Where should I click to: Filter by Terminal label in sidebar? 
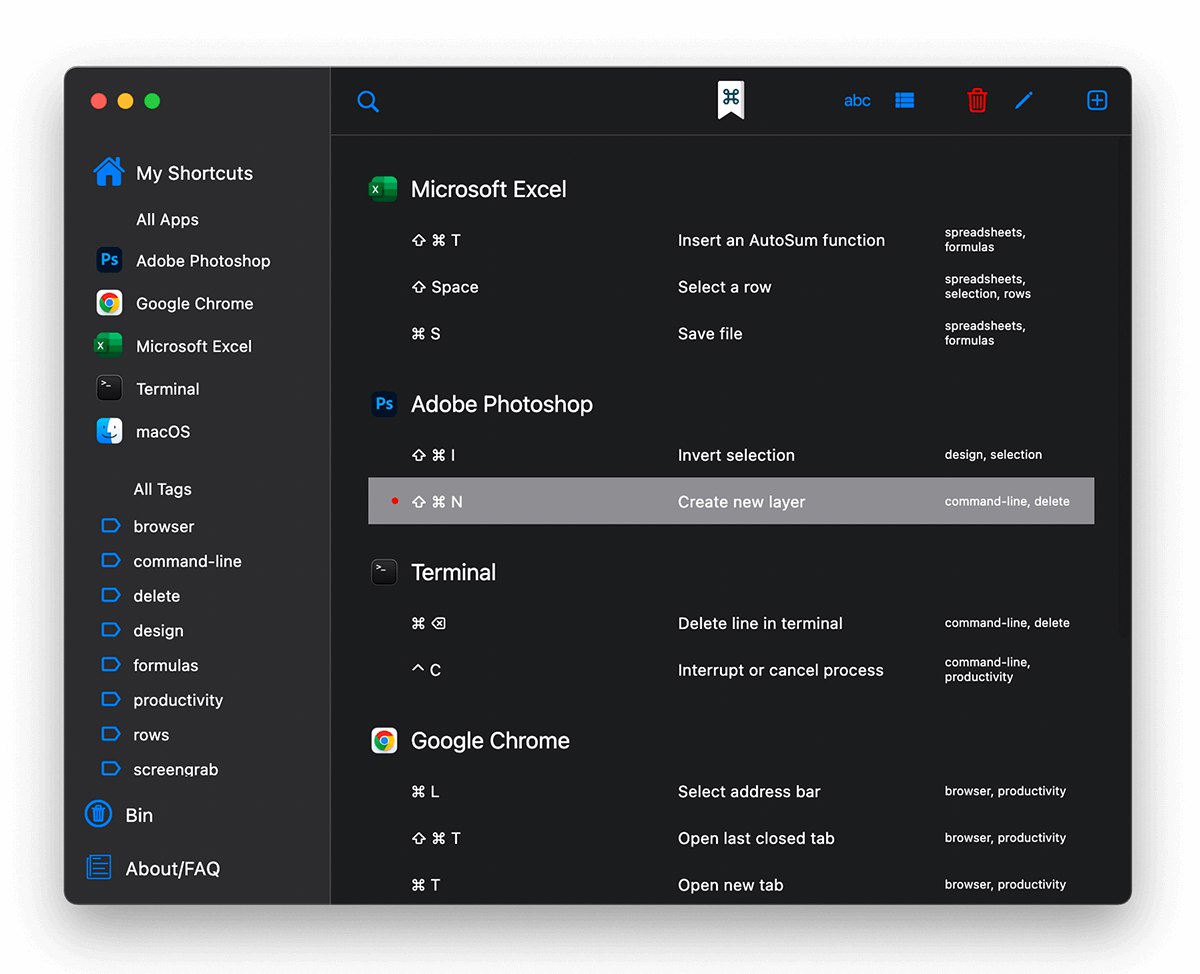[x=168, y=389]
